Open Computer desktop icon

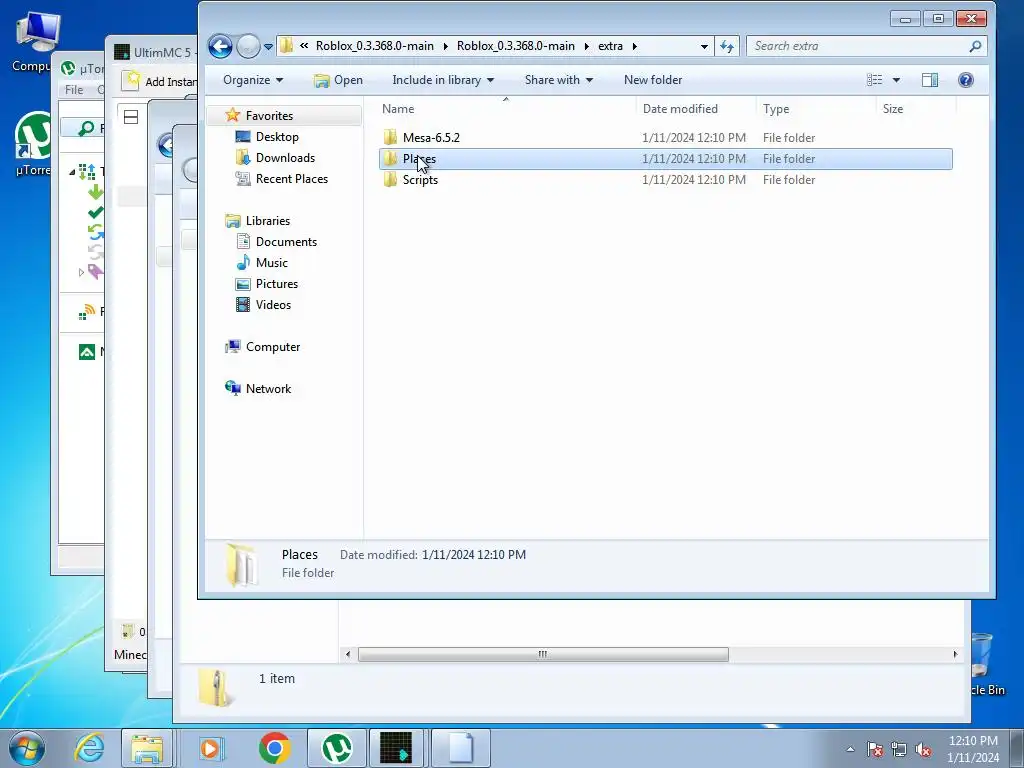coord(33,41)
